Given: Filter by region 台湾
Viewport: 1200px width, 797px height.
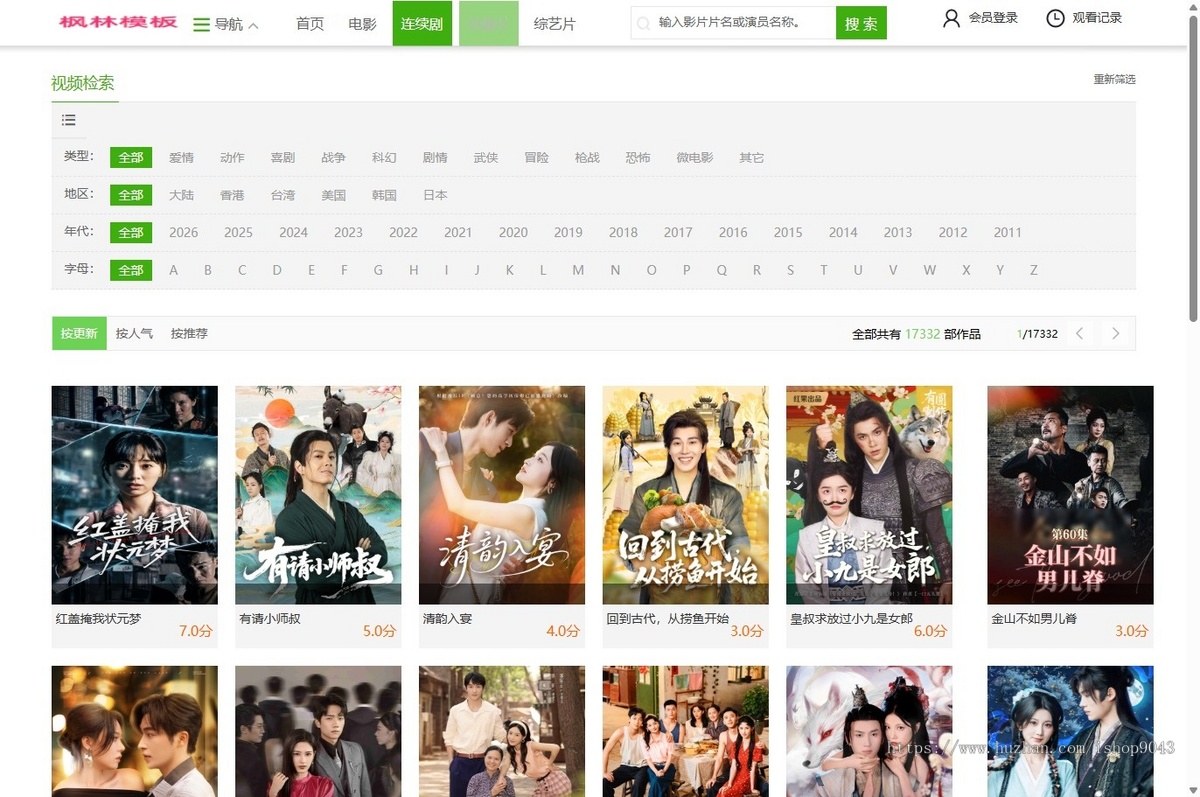Looking at the screenshot, I should (x=283, y=195).
